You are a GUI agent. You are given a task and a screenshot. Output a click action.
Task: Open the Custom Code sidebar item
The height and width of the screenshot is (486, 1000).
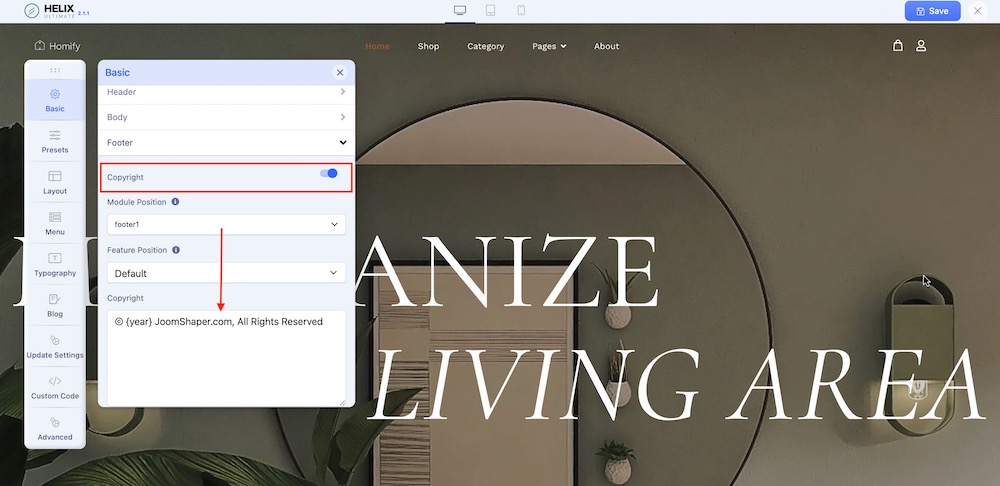pyautogui.click(x=55, y=388)
